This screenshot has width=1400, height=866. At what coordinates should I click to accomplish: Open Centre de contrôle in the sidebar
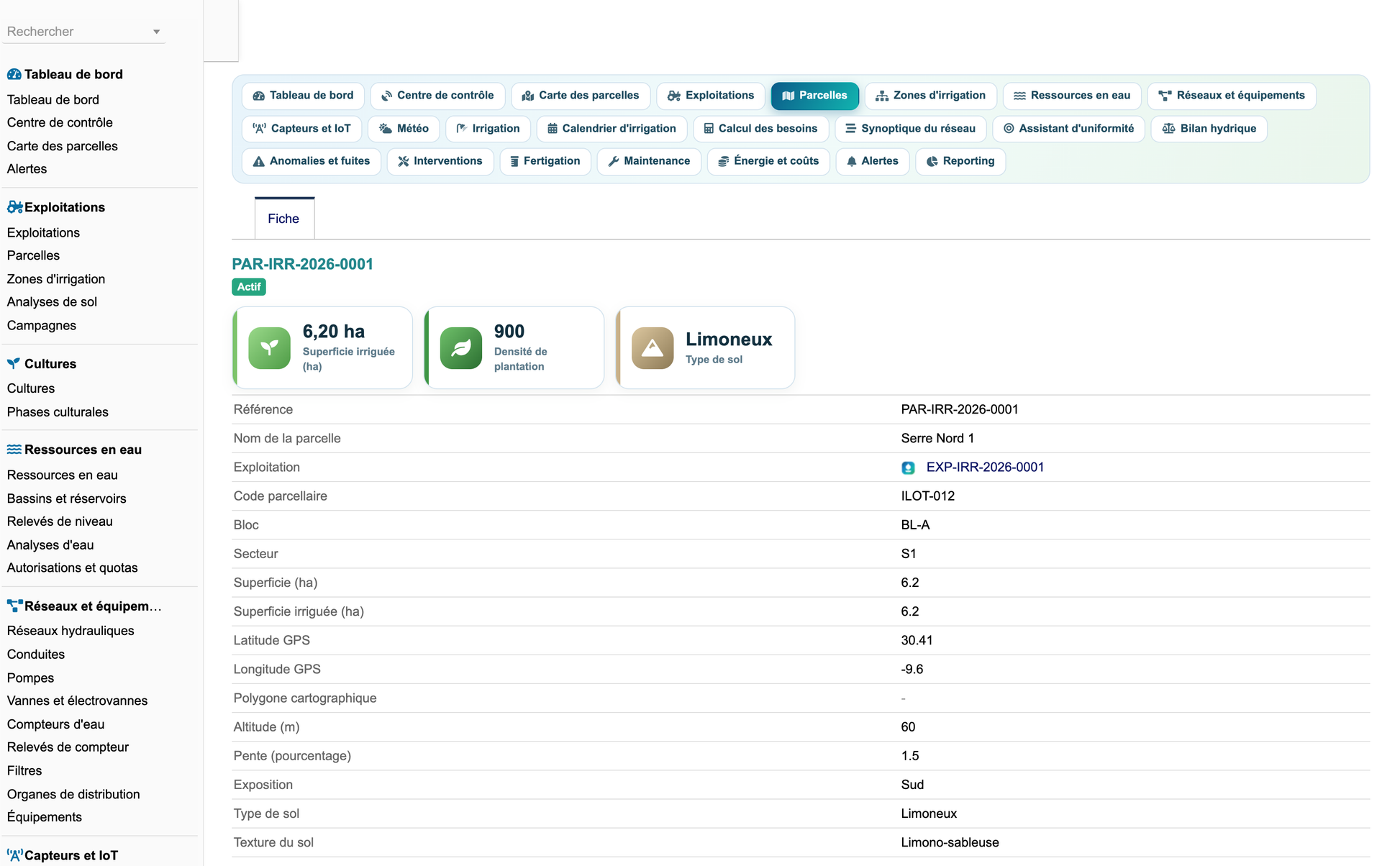click(60, 122)
